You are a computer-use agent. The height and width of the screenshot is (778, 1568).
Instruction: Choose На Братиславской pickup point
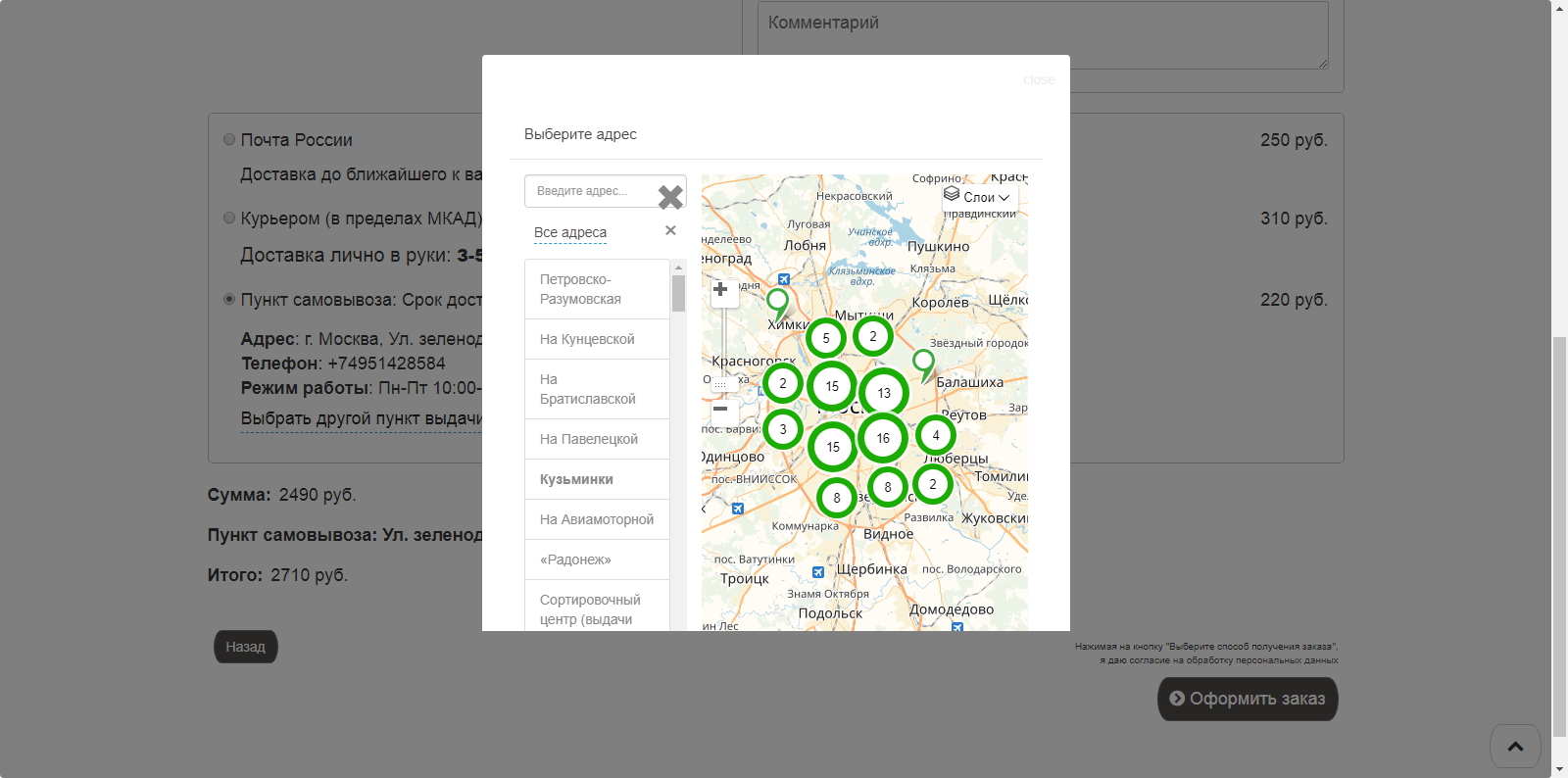coord(597,389)
